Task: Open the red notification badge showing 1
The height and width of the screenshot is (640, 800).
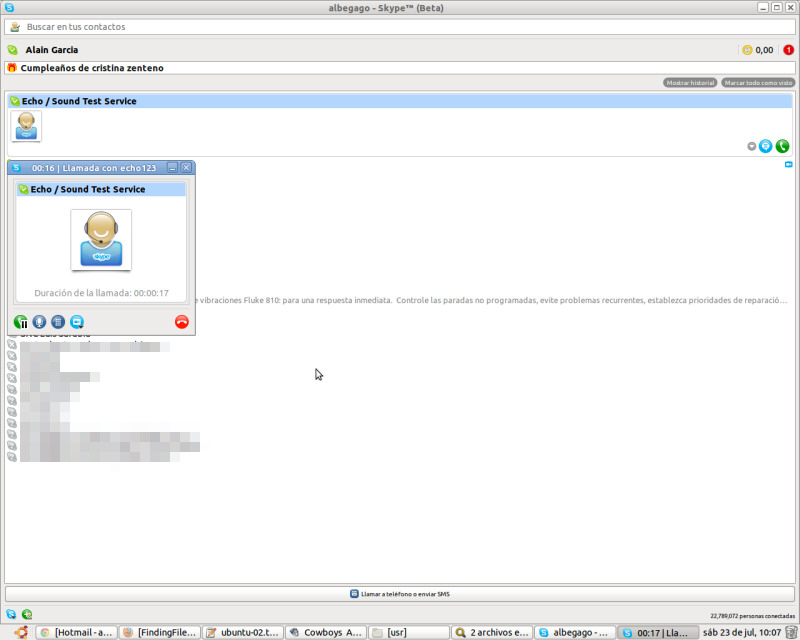Action: (x=788, y=50)
